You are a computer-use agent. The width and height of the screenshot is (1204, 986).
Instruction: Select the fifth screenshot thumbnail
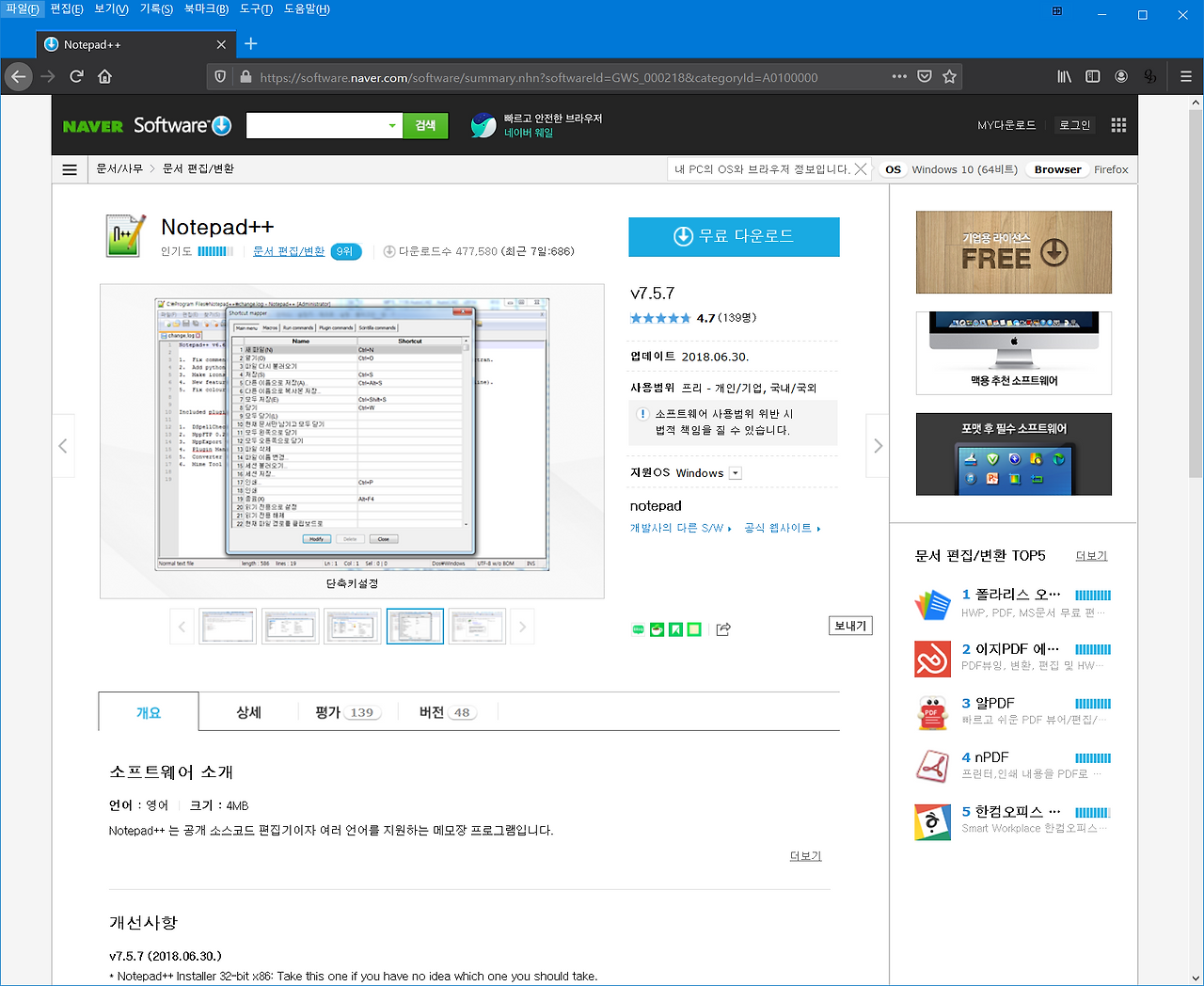(476, 626)
